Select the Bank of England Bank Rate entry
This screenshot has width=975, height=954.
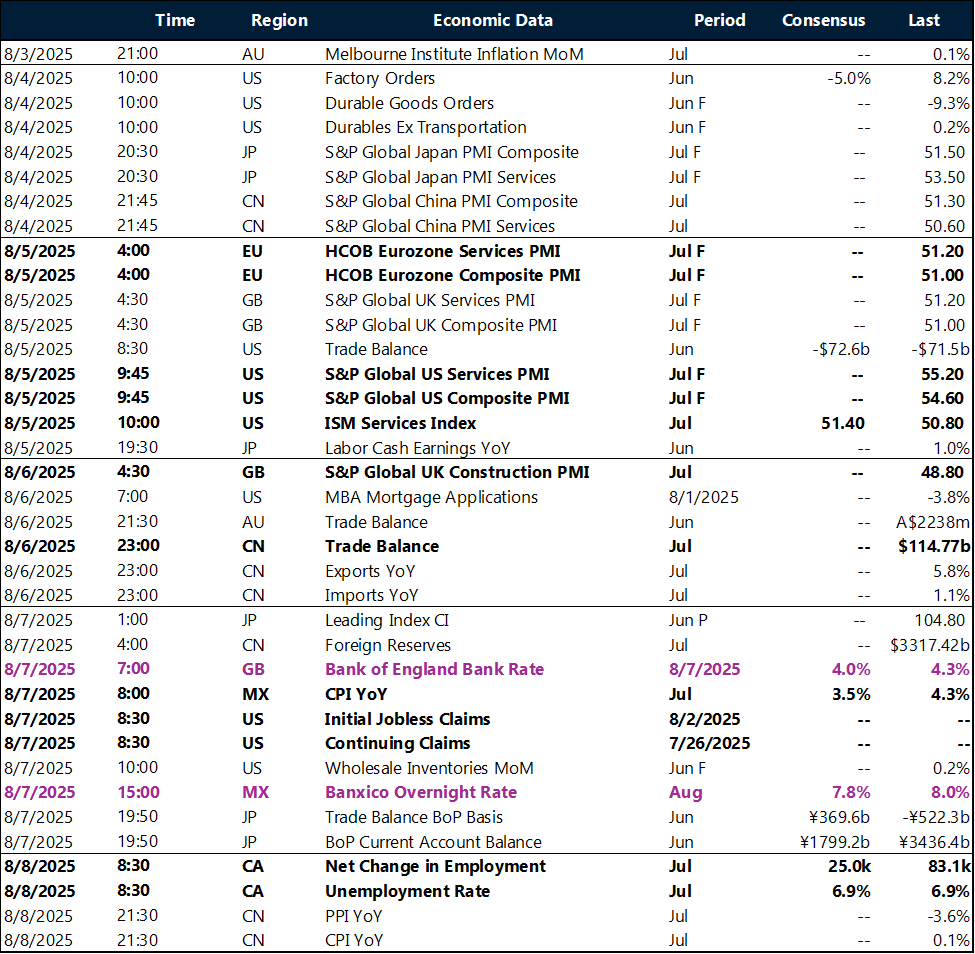(x=433, y=669)
